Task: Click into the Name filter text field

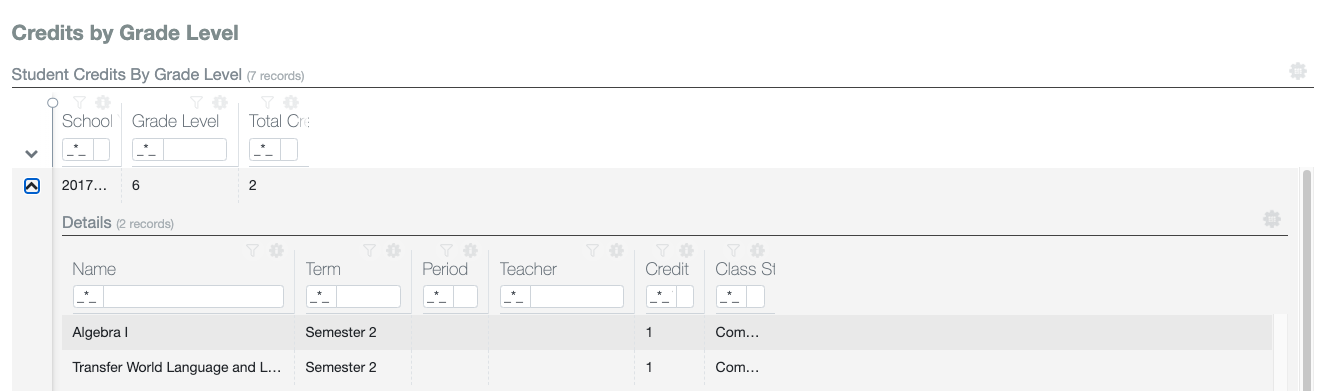Action: click(193, 297)
